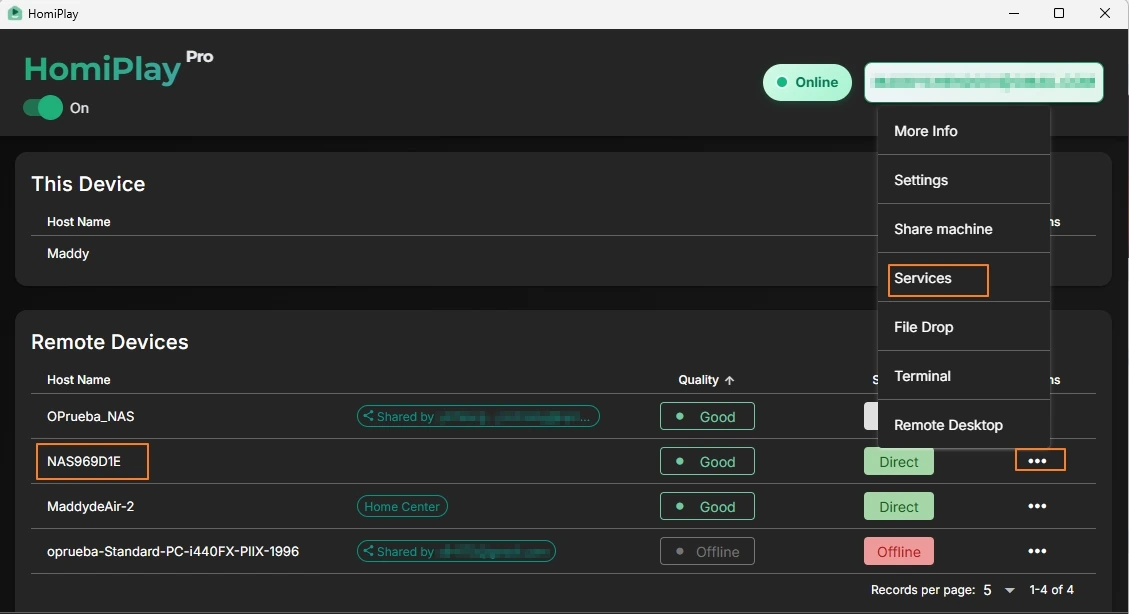Open options menu for NAS969D1E row
The height and width of the screenshot is (614, 1129).
point(1037,461)
